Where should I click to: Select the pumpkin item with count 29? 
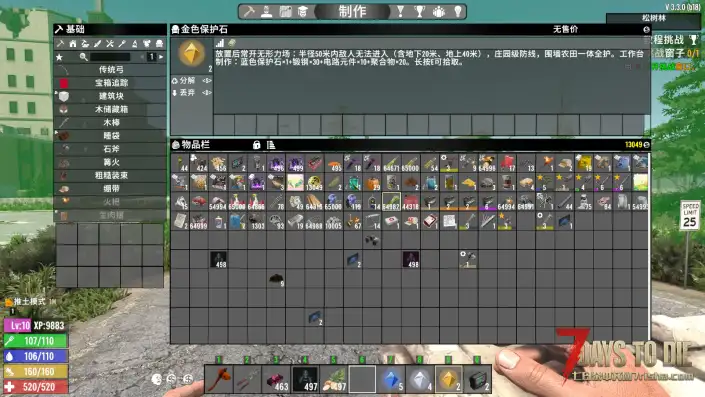click(x=372, y=182)
